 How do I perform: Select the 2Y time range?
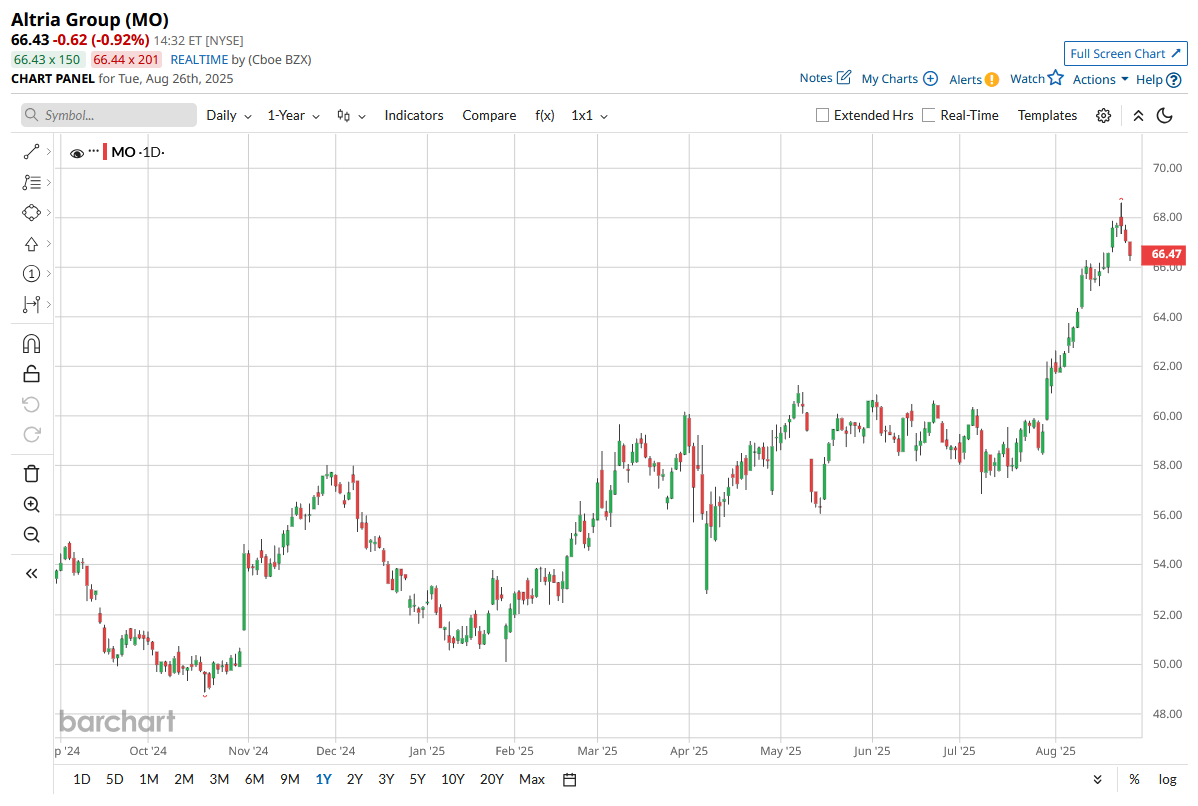tap(355, 779)
